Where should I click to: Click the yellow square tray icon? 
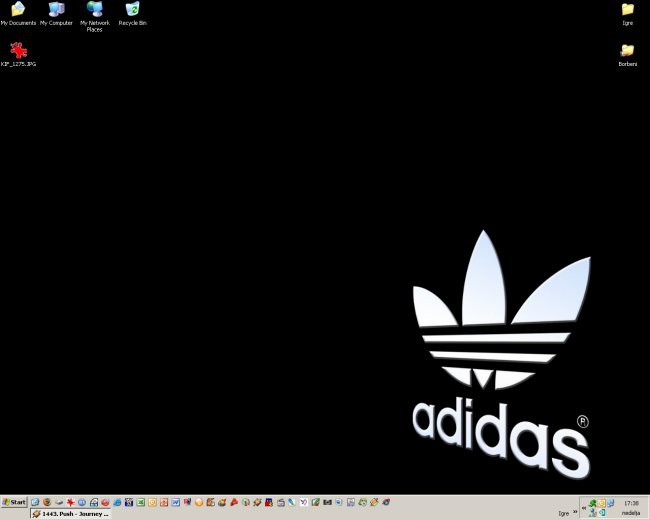point(601,503)
